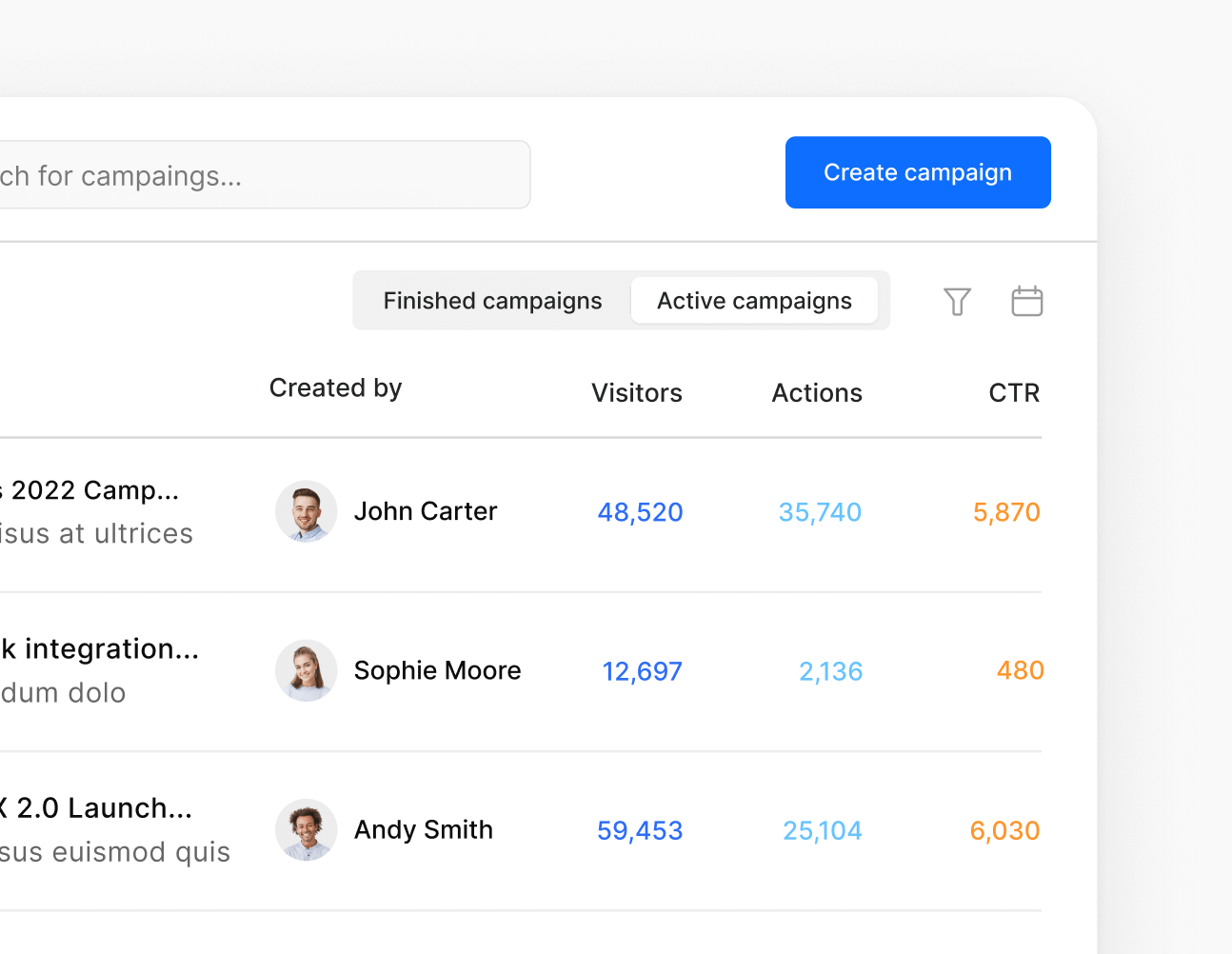Select Sophie Moore's profile avatar

pos(306,670)
